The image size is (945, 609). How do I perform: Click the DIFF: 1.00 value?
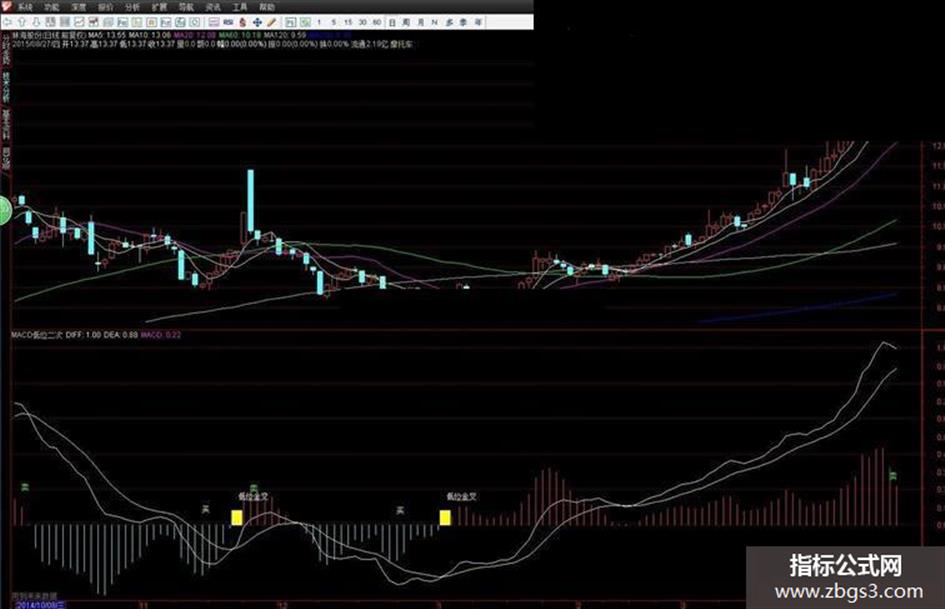click(83, 335)
